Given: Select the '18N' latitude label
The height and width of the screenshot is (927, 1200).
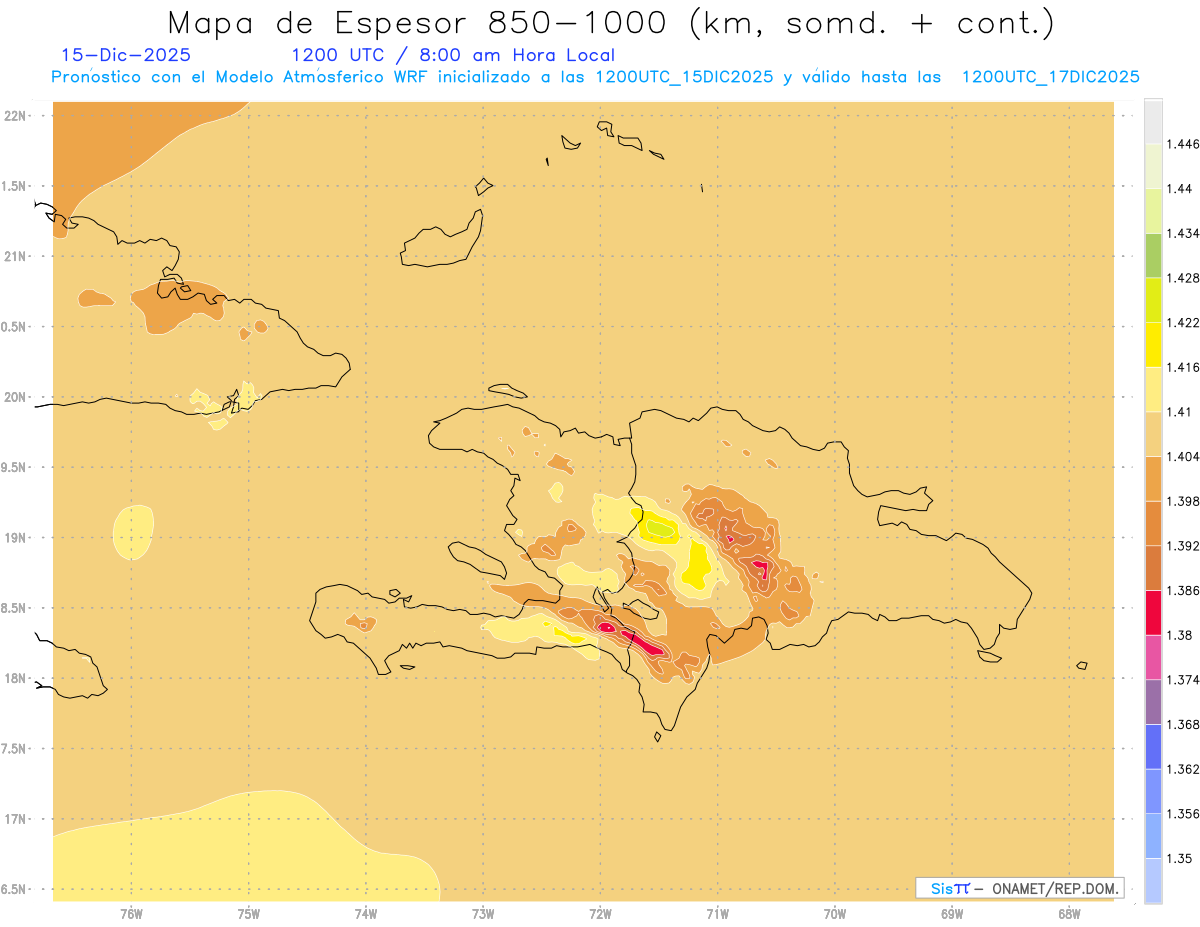Looking at the screenshot, I should [16, 678].
